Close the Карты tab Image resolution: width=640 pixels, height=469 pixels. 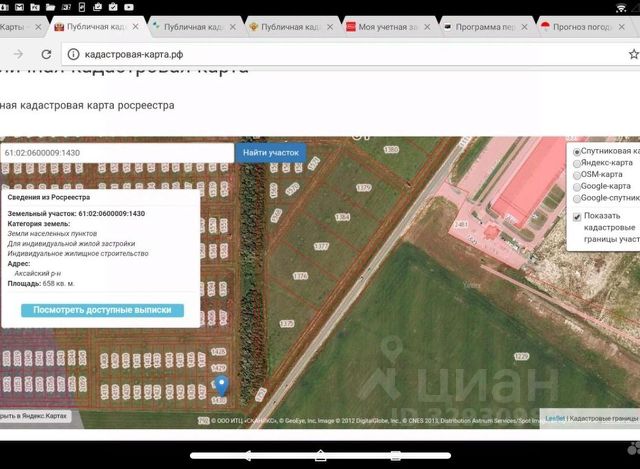[x=38, y=27]
